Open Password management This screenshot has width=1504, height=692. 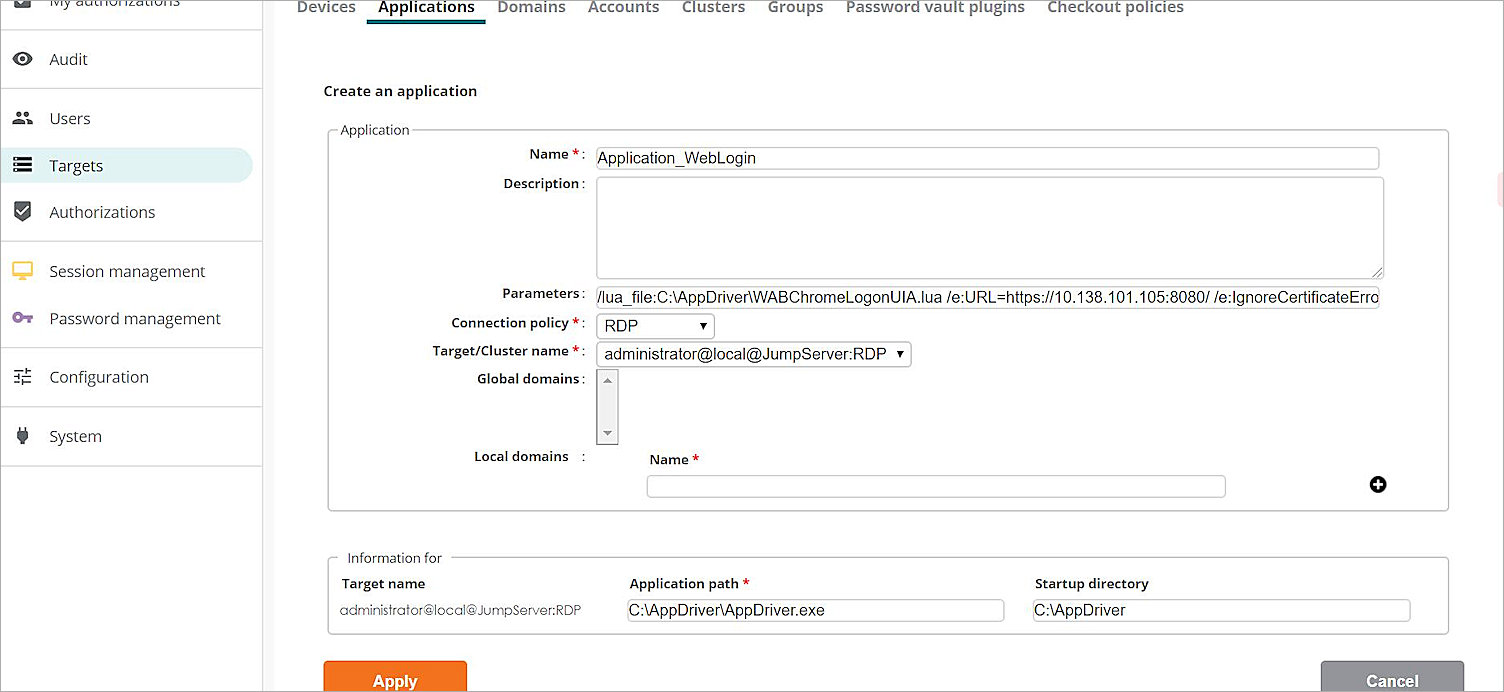[134, 318]
